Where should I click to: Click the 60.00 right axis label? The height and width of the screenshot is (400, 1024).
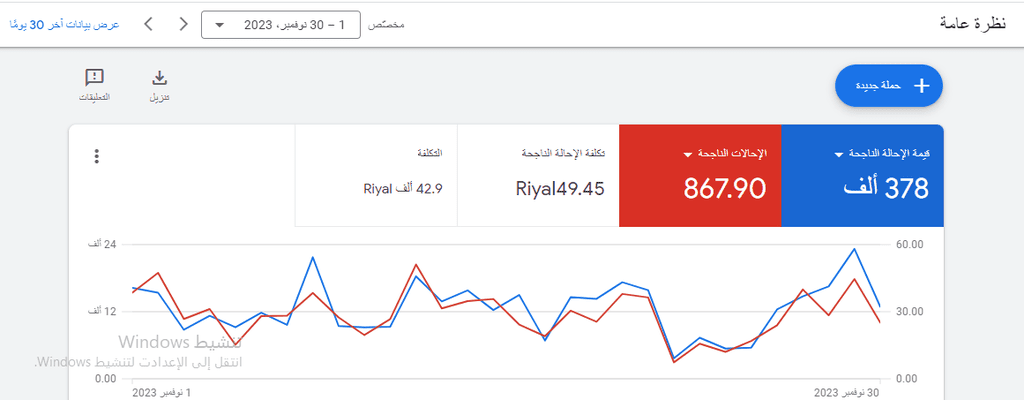tap(908, 244)
